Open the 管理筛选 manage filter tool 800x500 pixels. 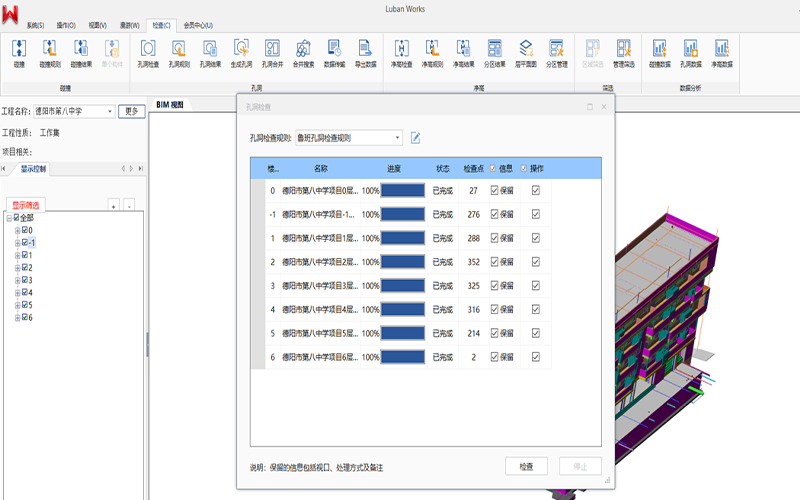pyautogui.click(x=624, y=54)
